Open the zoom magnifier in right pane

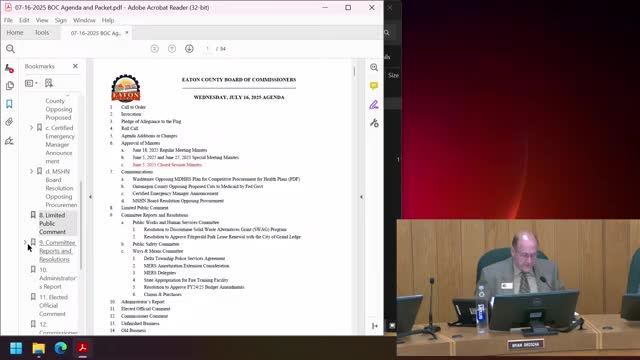[x=374, y=67]
